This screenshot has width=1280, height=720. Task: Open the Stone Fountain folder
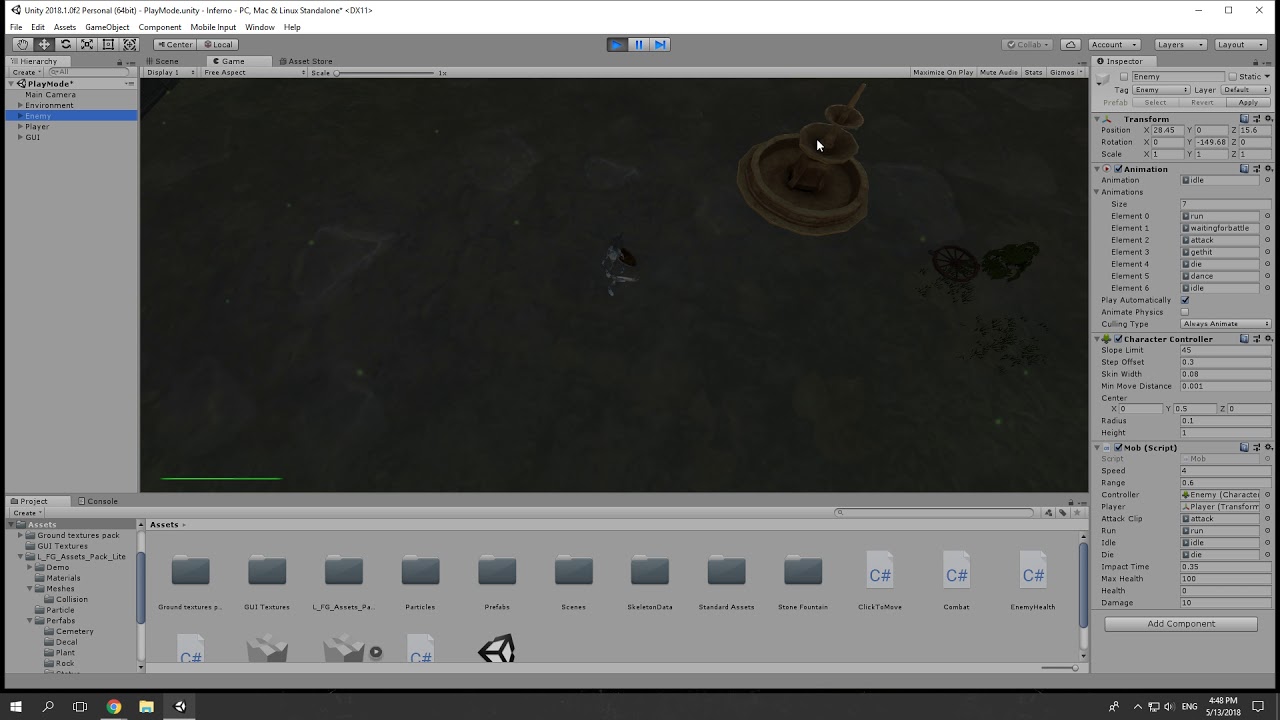point(803,581)
